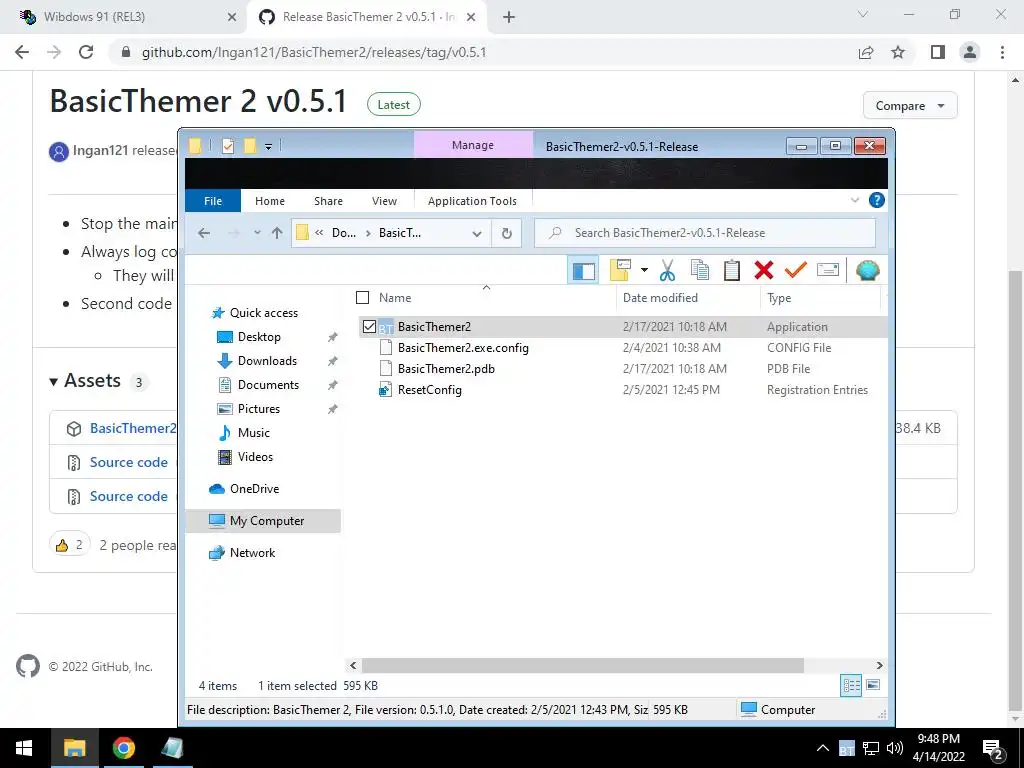This screenshot has width=1024, height=768.
Task: Click the new folder icon in title bar
Action: pos(250,146)
